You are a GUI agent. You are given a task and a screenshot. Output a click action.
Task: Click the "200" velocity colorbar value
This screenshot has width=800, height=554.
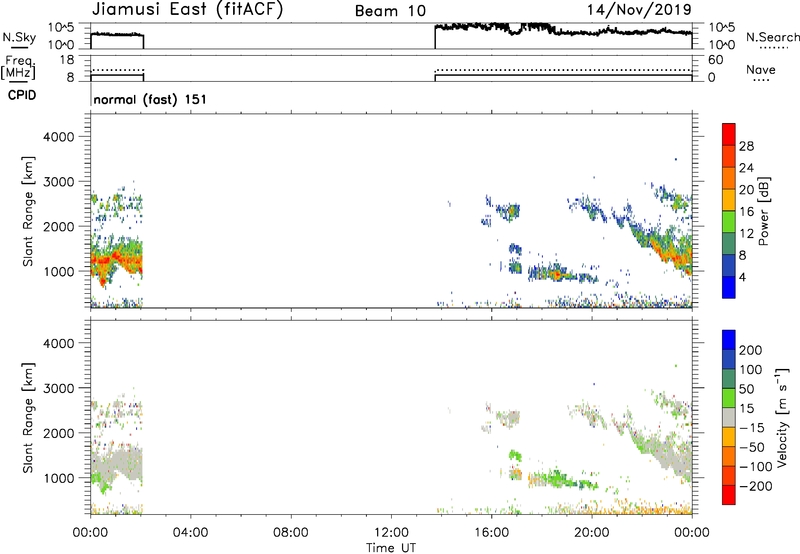click(751, 350)
